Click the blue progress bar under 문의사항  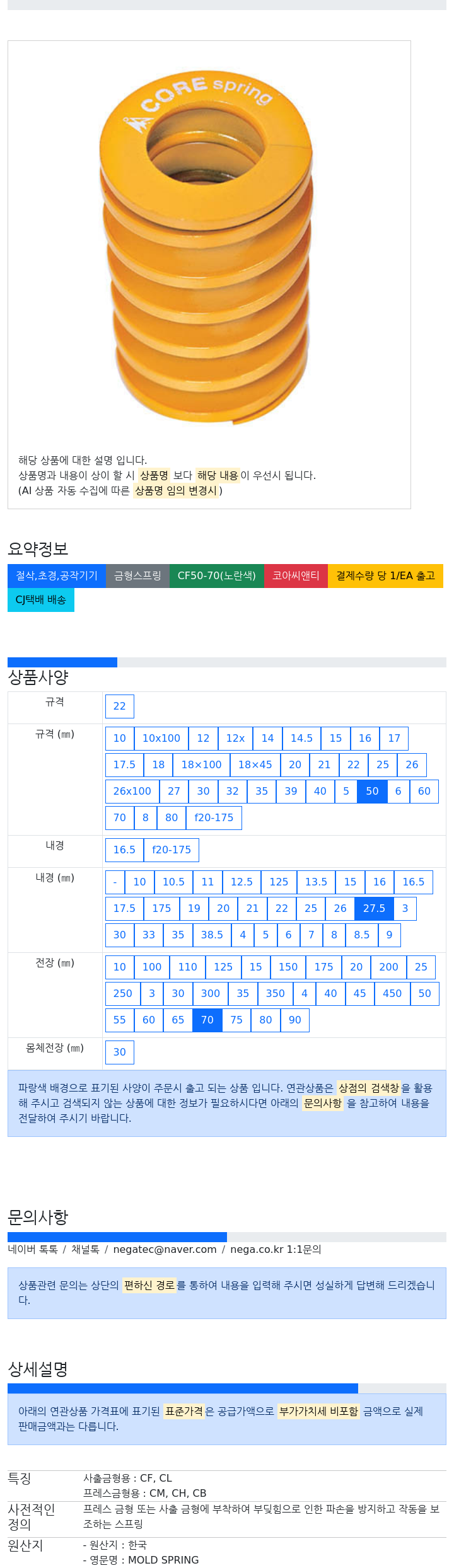click(117, 1237)
